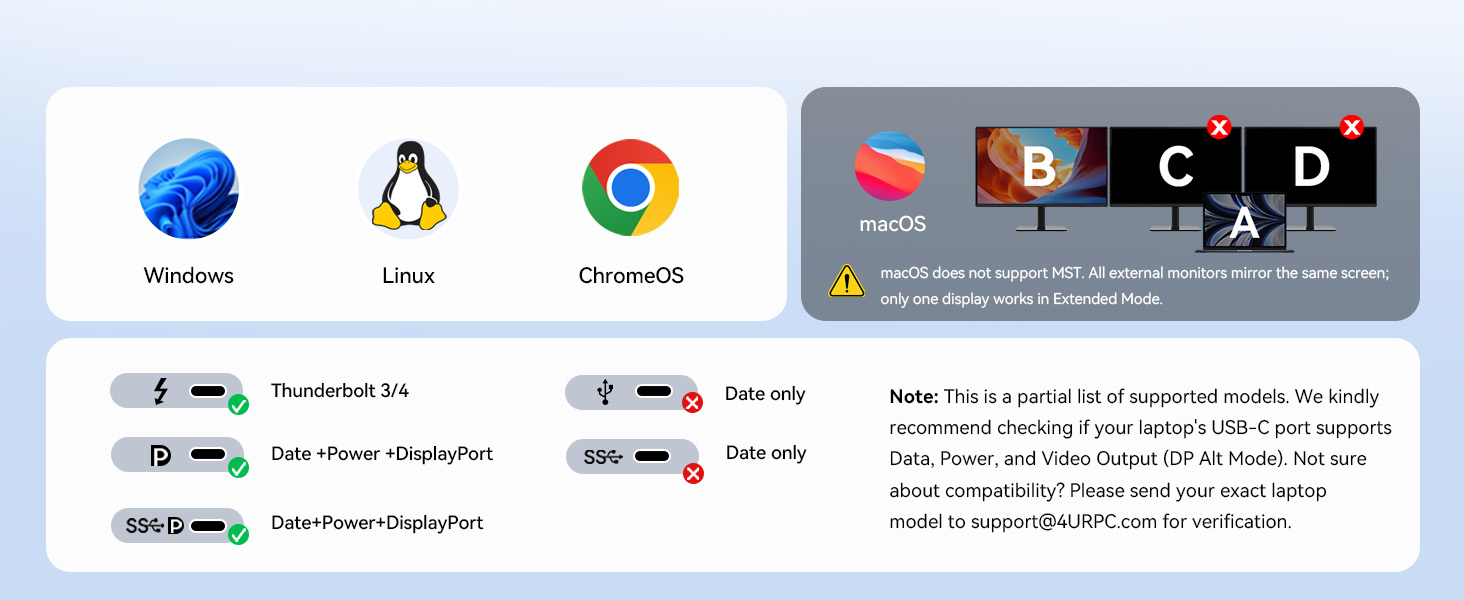Screen dimensions: 1464x600
Task: Select the Thunderbolt lightning port icon
Action: [x=176, y=391]
